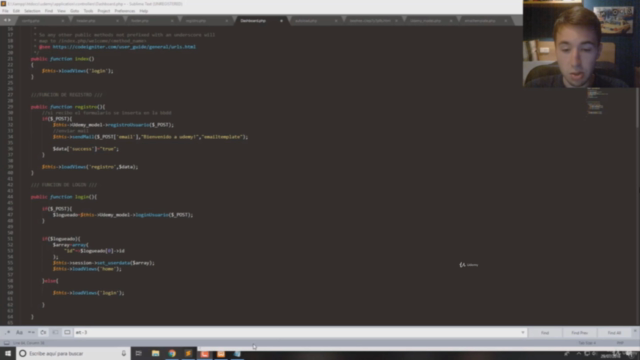The width and height of the screenshot is (640, 360).
Task: Open the Find menu
Action: (49, 11)
